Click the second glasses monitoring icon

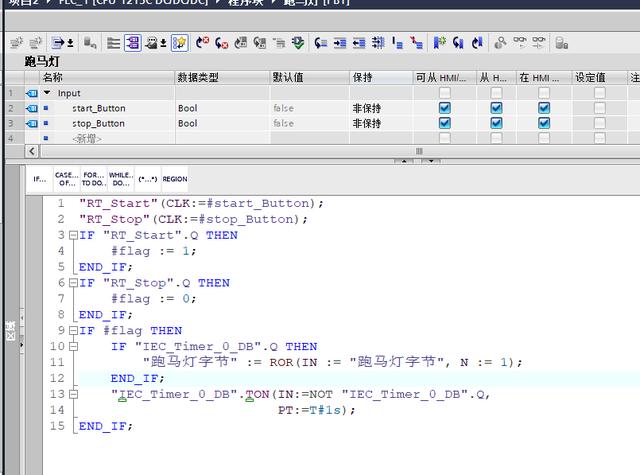[539, 42]
